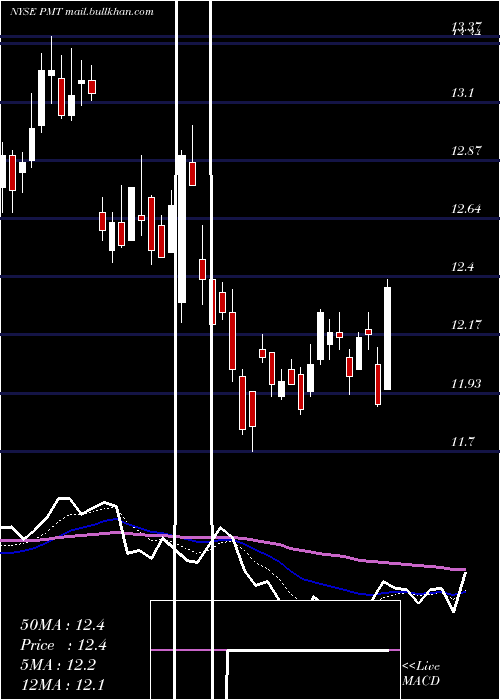Select the 11.93 price axis label

point(467,383)
